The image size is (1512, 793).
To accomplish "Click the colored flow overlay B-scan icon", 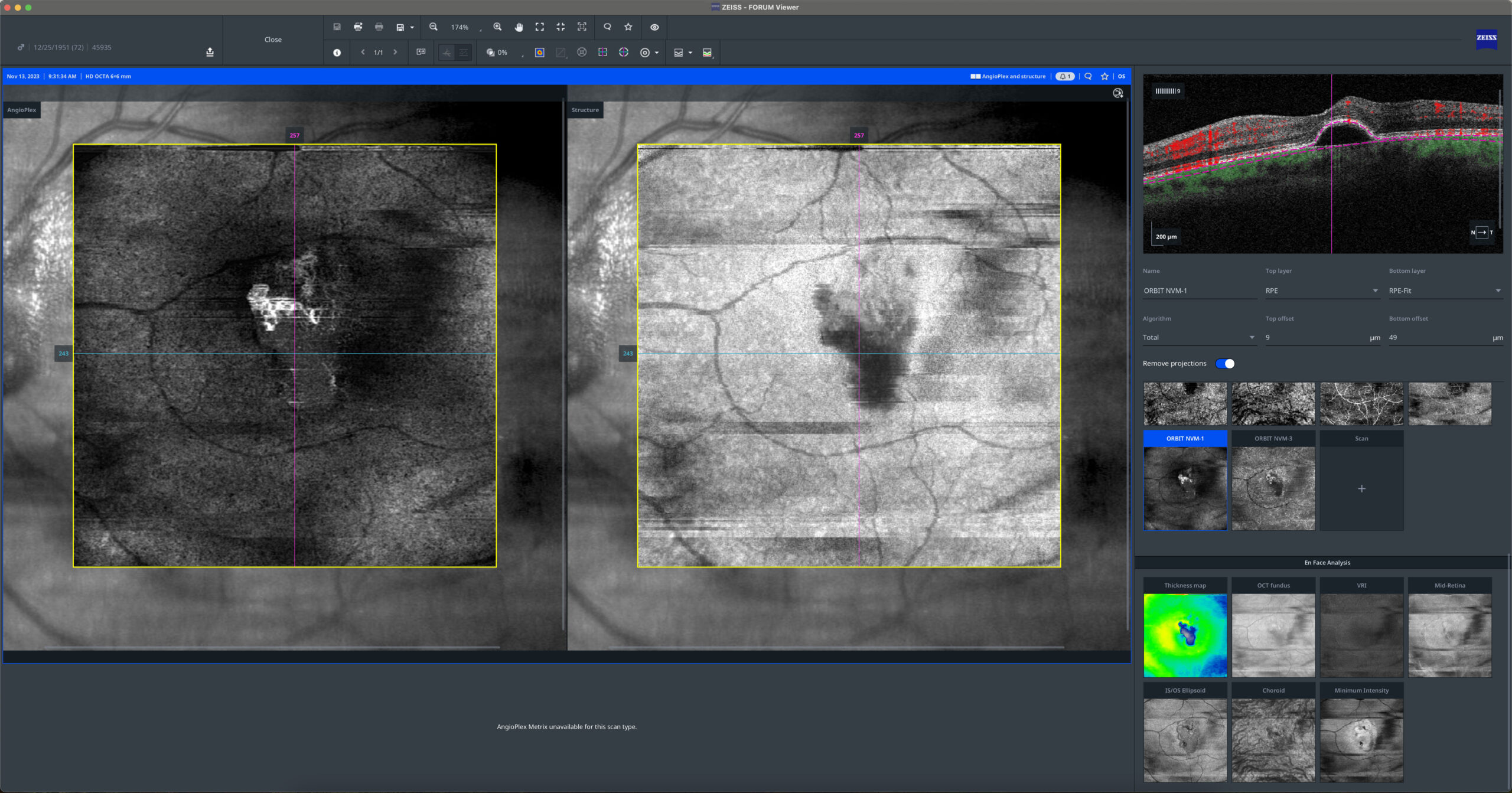I will pyautogui.click(x=707, y=53).
